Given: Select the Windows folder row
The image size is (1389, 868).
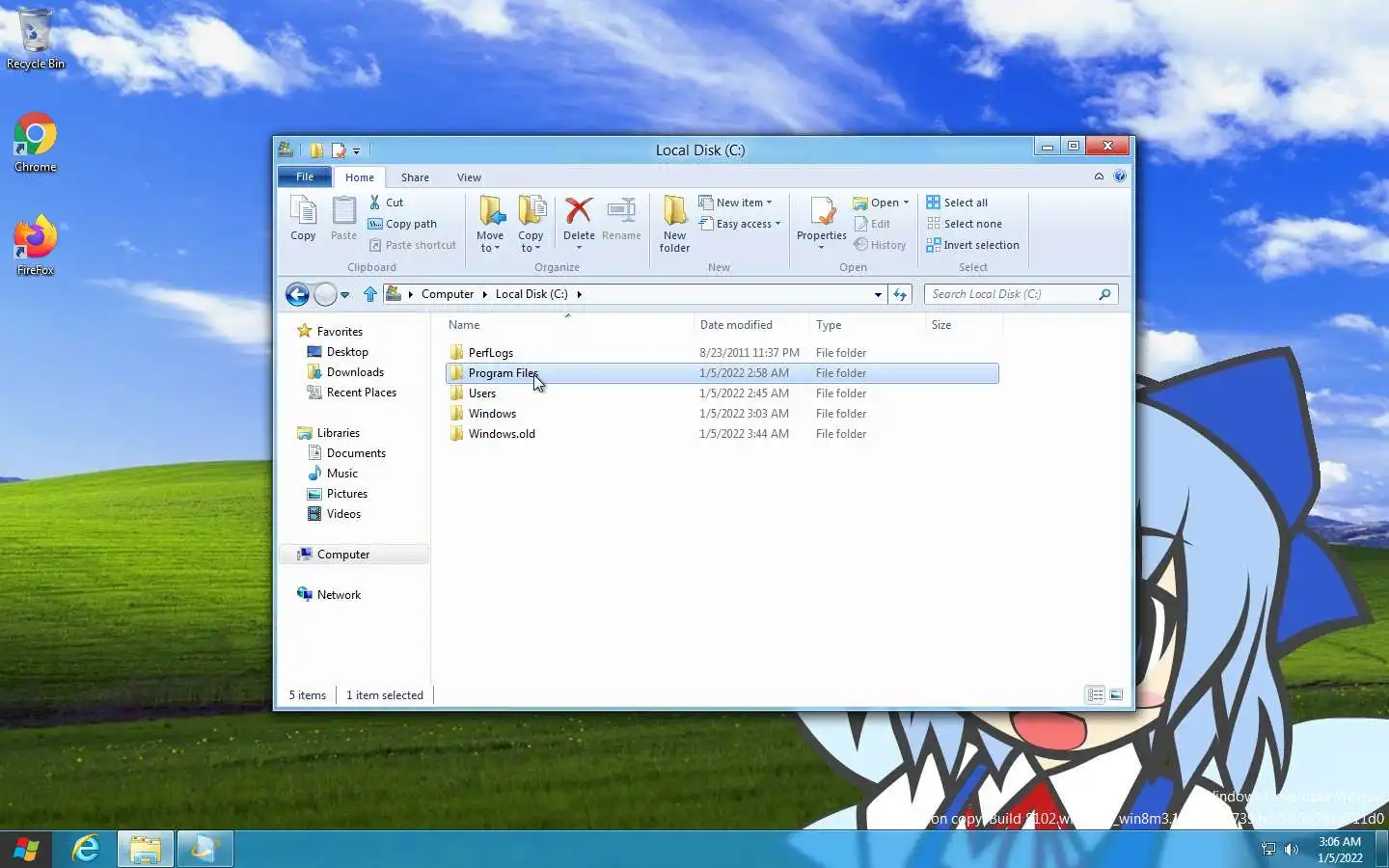Looking at the screenshot, I should pyautogui.click(x=722, y=414).
